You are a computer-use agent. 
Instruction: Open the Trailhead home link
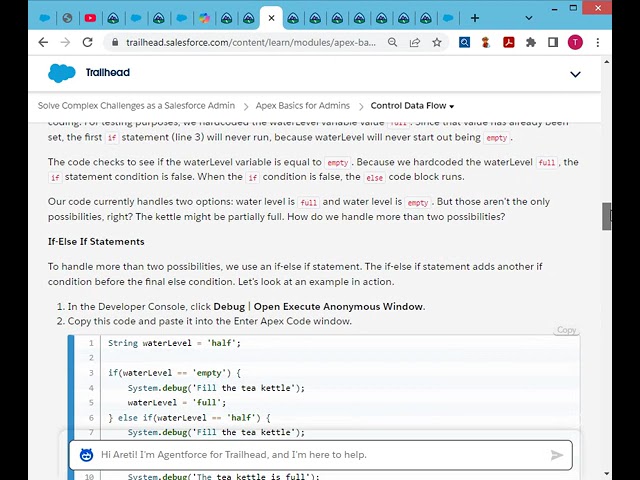(108, 73)
